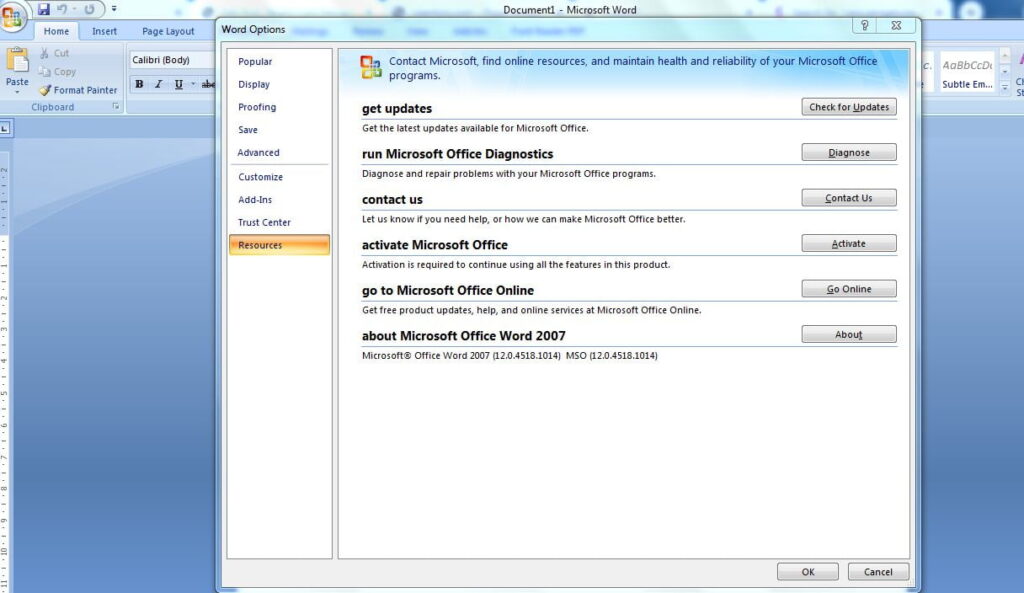Select the Trust Center options category
1024x593 pixels.
click(280, 223)
